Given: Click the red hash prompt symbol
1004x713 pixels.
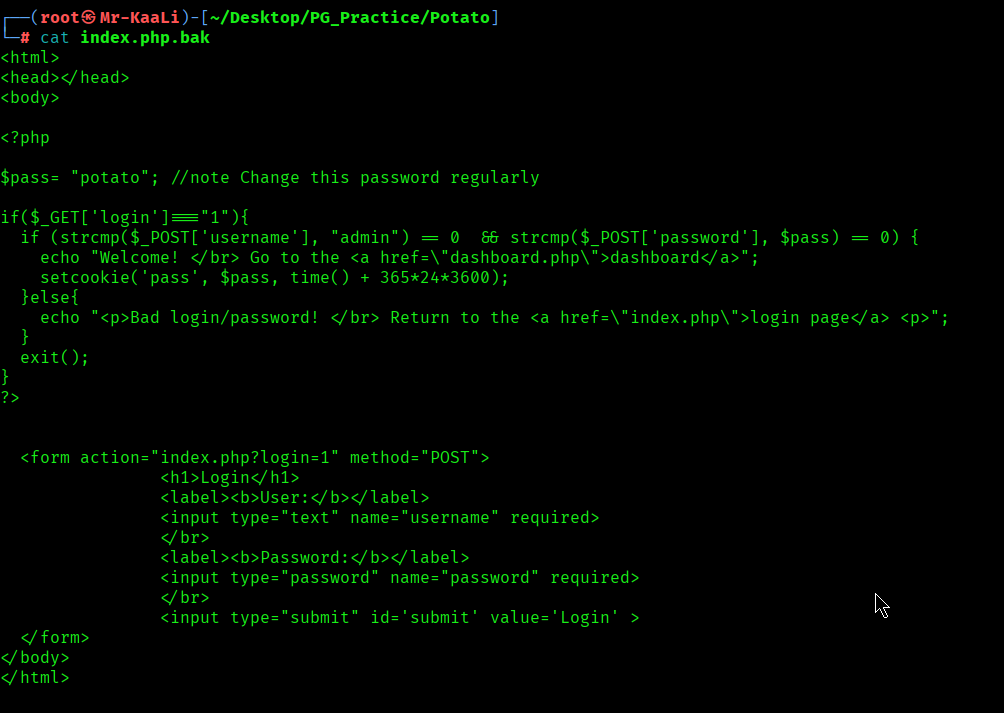Looking at the screenshot, I should (x=25, y=38).
